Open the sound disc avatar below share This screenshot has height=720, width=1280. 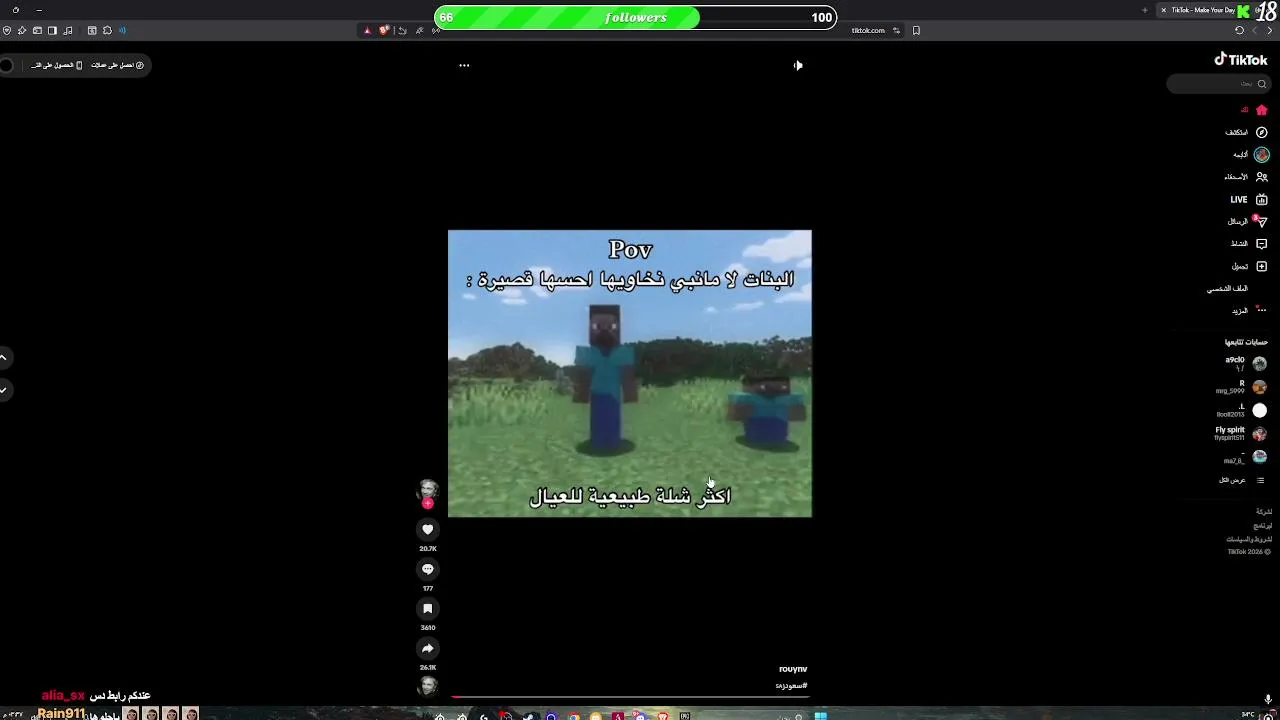(x=428, y=686)
